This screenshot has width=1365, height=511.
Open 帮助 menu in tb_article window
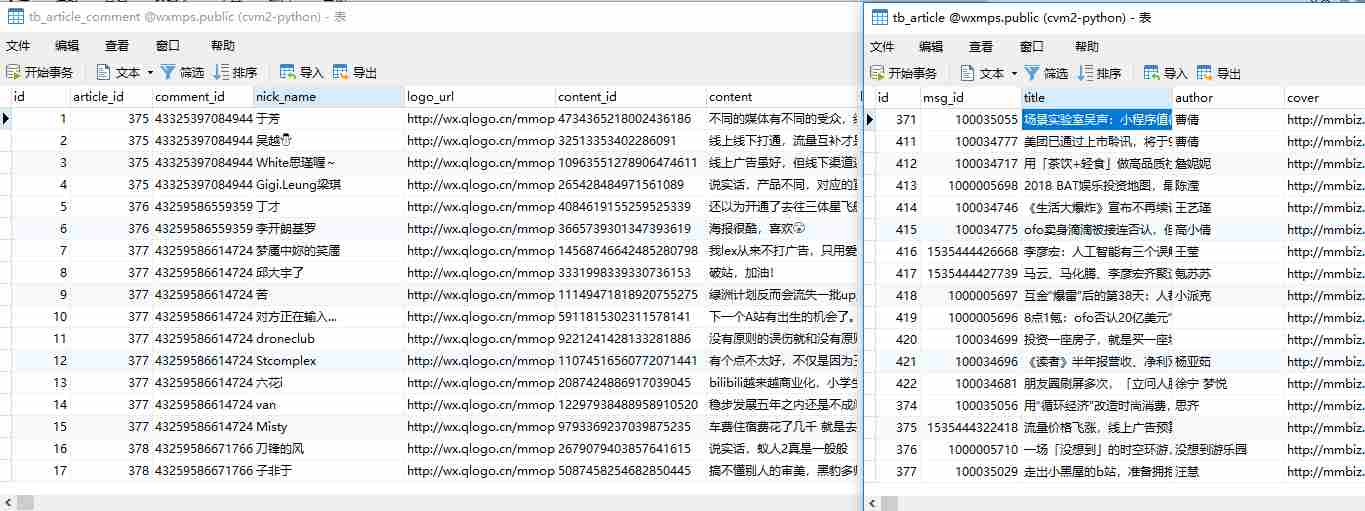pyautogui.click(x=1087, y=47)
